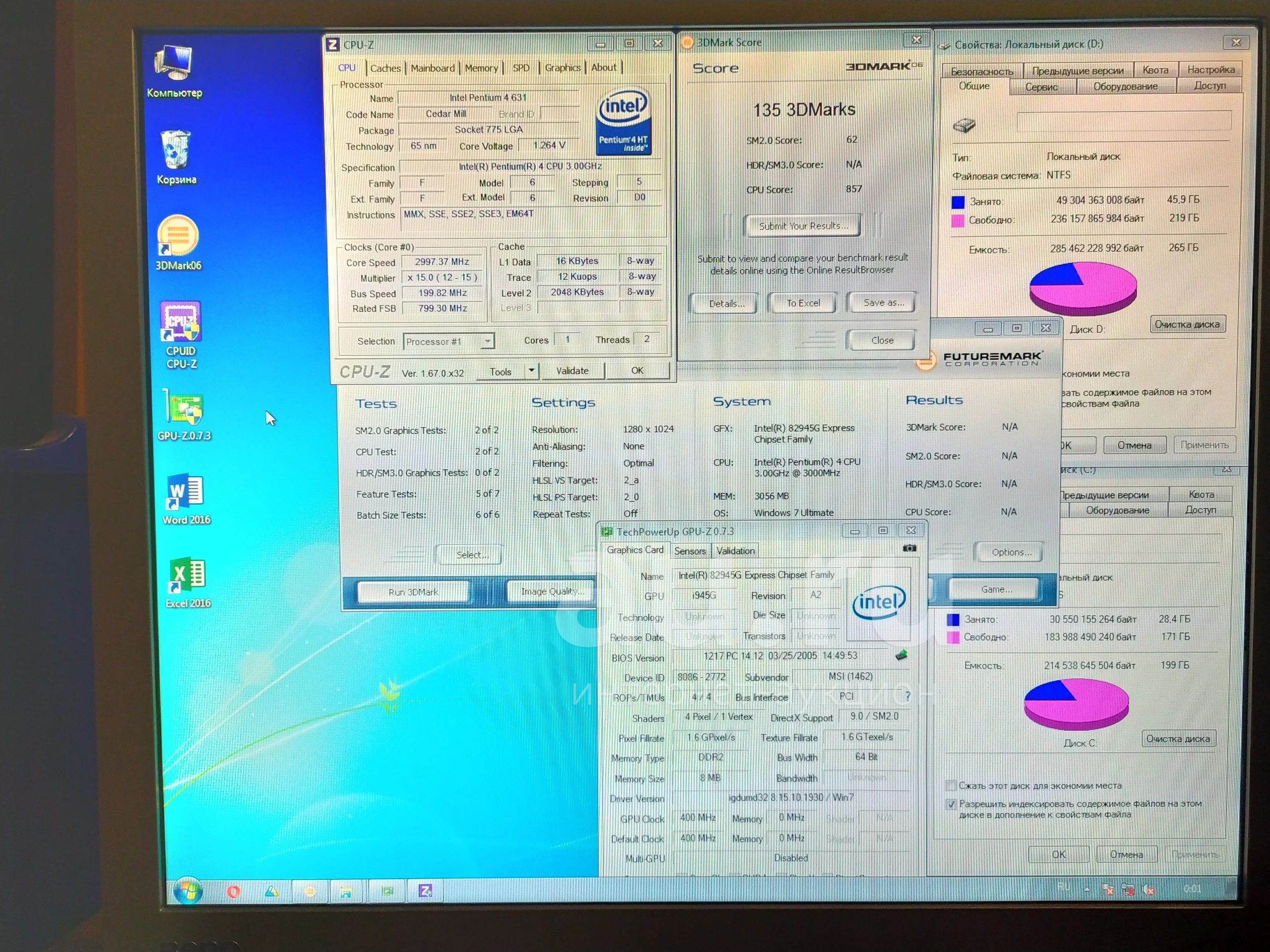Click Save as in 3DMark Score
Image resolution: width=1270 pixels, height=952 pixels.
[883, 302]
